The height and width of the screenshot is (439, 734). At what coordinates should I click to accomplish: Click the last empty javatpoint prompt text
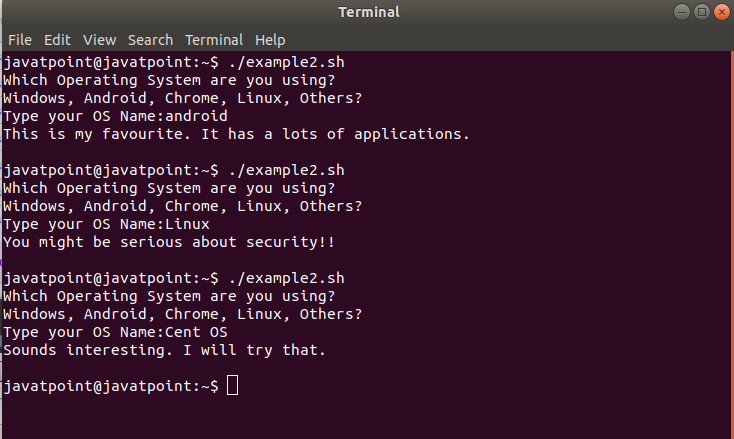click(110, 386)
